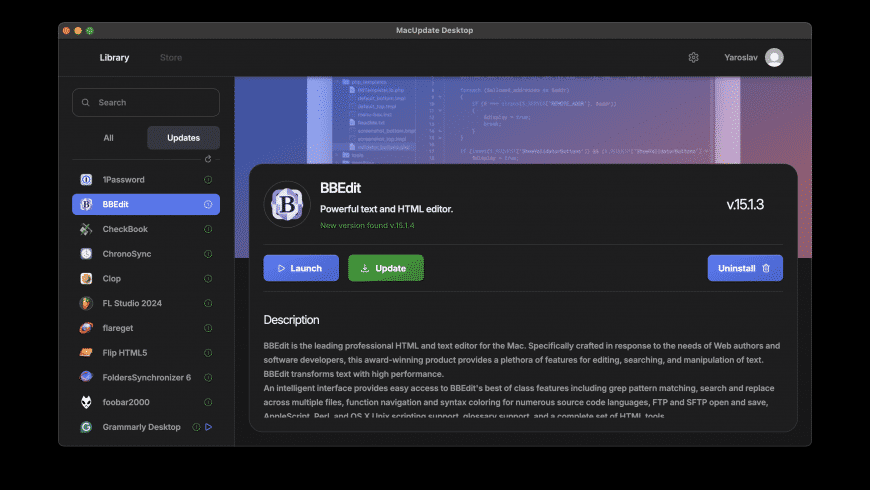Select FoldersSynchronizer 6 in the list
Image resolution: width=870 pixels, height=490 pixels.
(146, 377)
